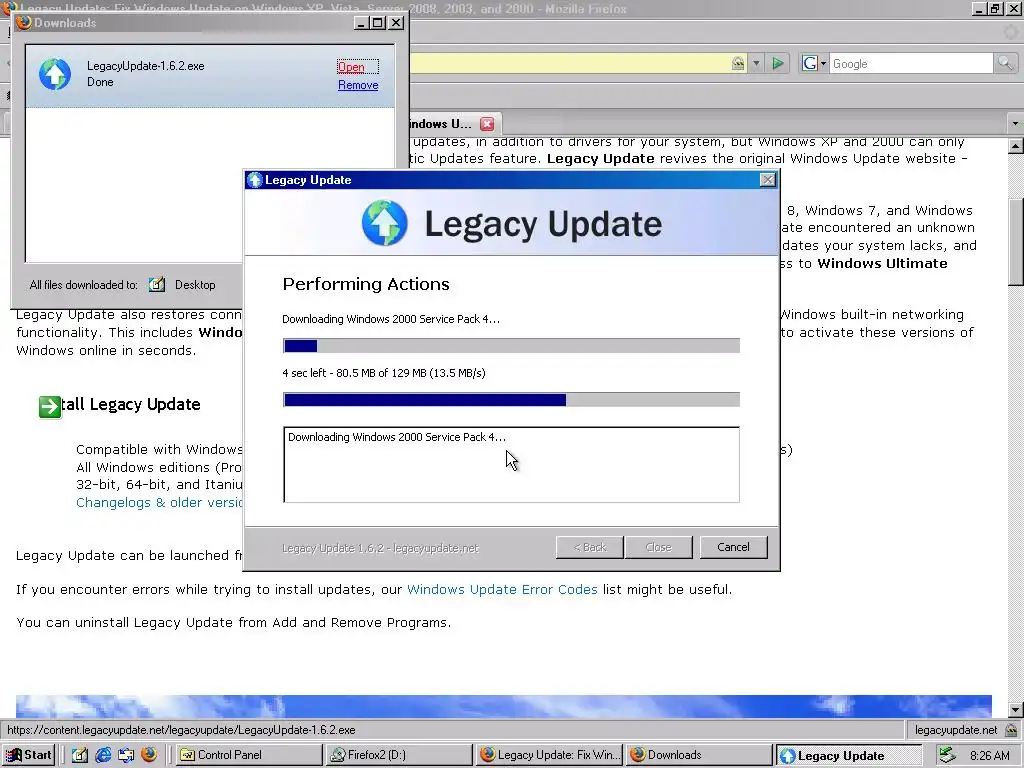Open the Windows Update Error Codes link
Screen dimensions: 1024x768
[x=502, y=589]
